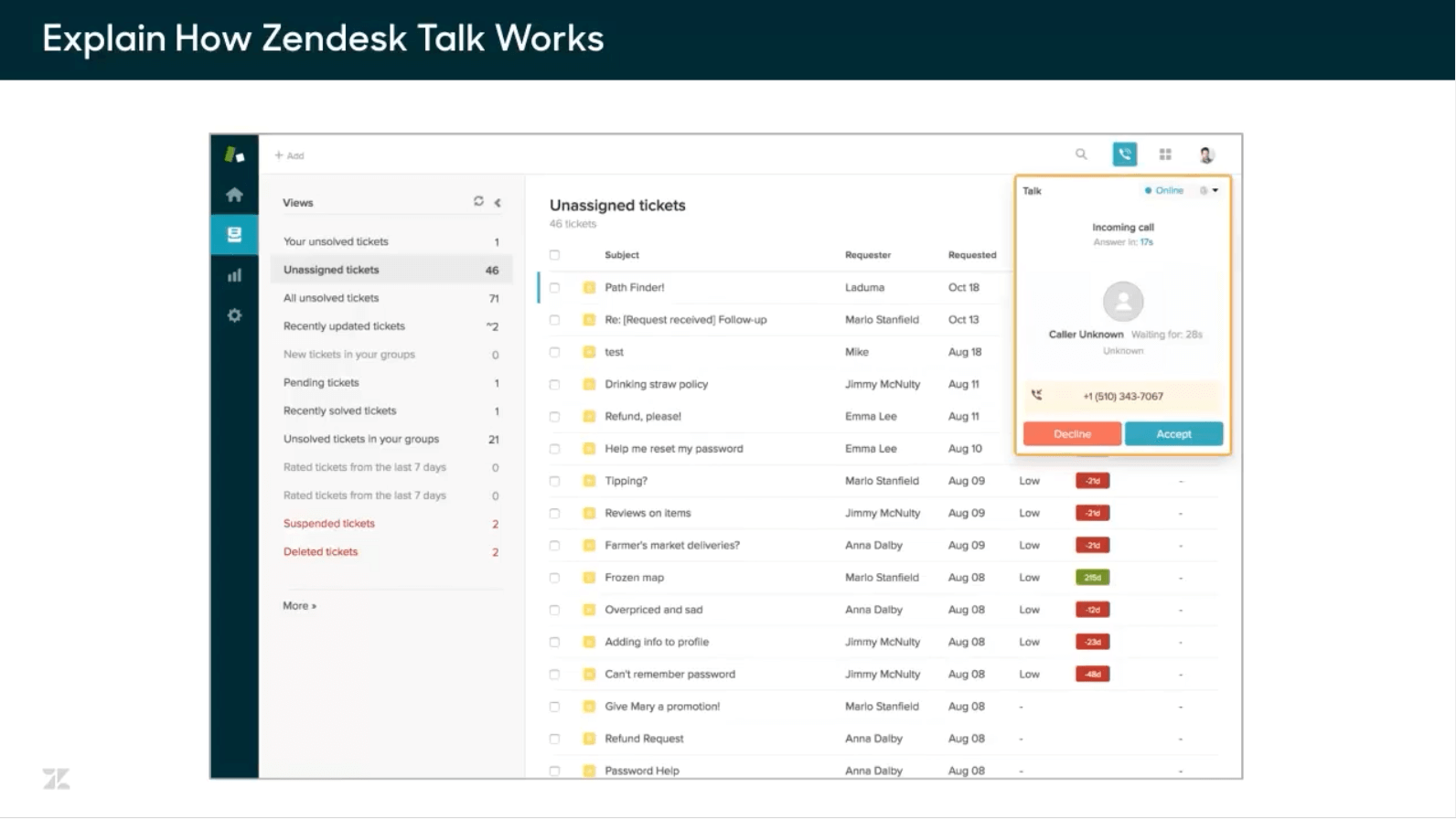Click the Path Finder! ticket status icon

click(589, 287)
